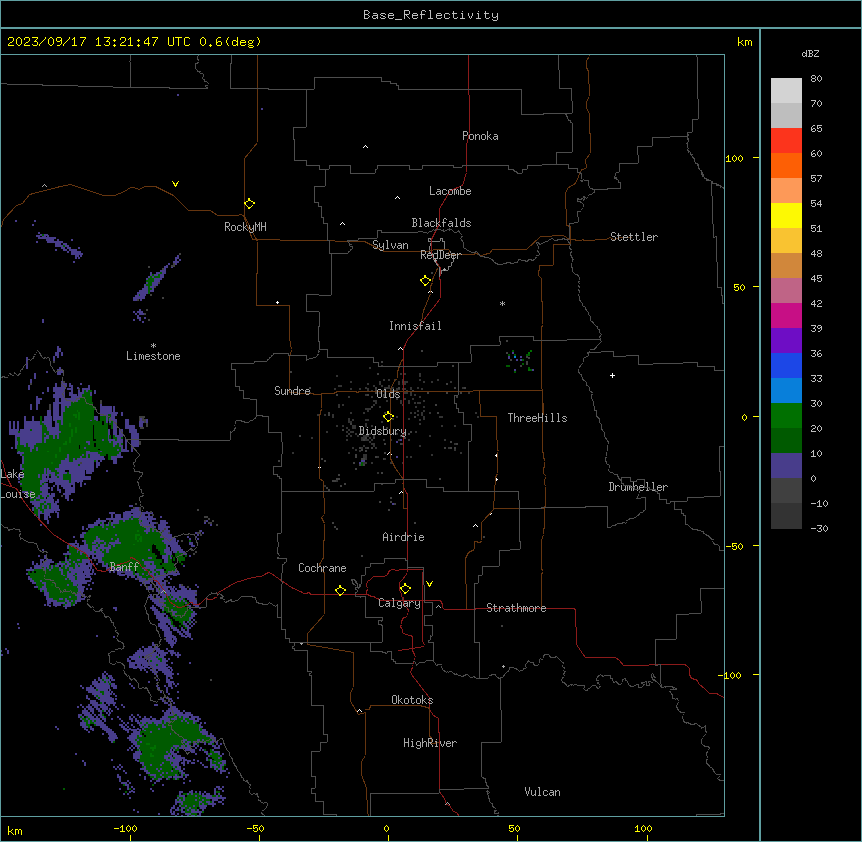Click the yellow V marker northwest of RockyMH

click(x=175, y=184)
